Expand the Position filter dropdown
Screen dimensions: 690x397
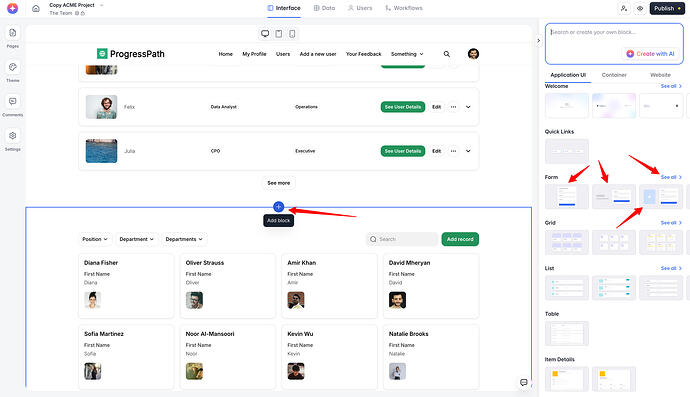95,239
